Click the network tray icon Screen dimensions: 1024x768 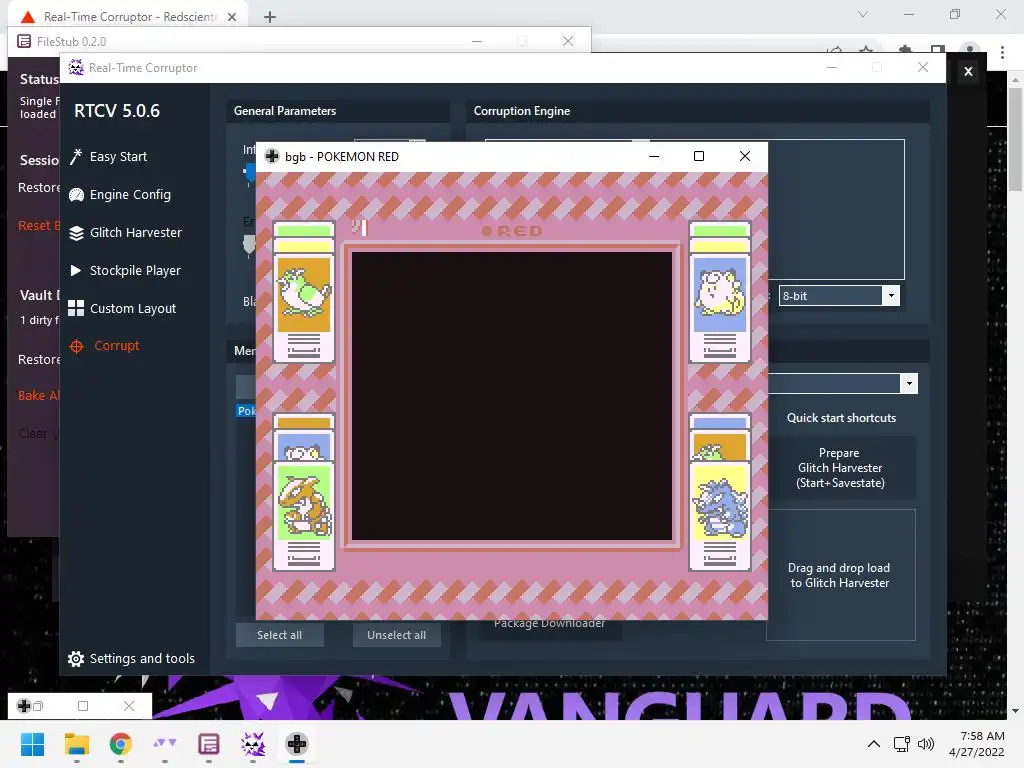(902, 744)
